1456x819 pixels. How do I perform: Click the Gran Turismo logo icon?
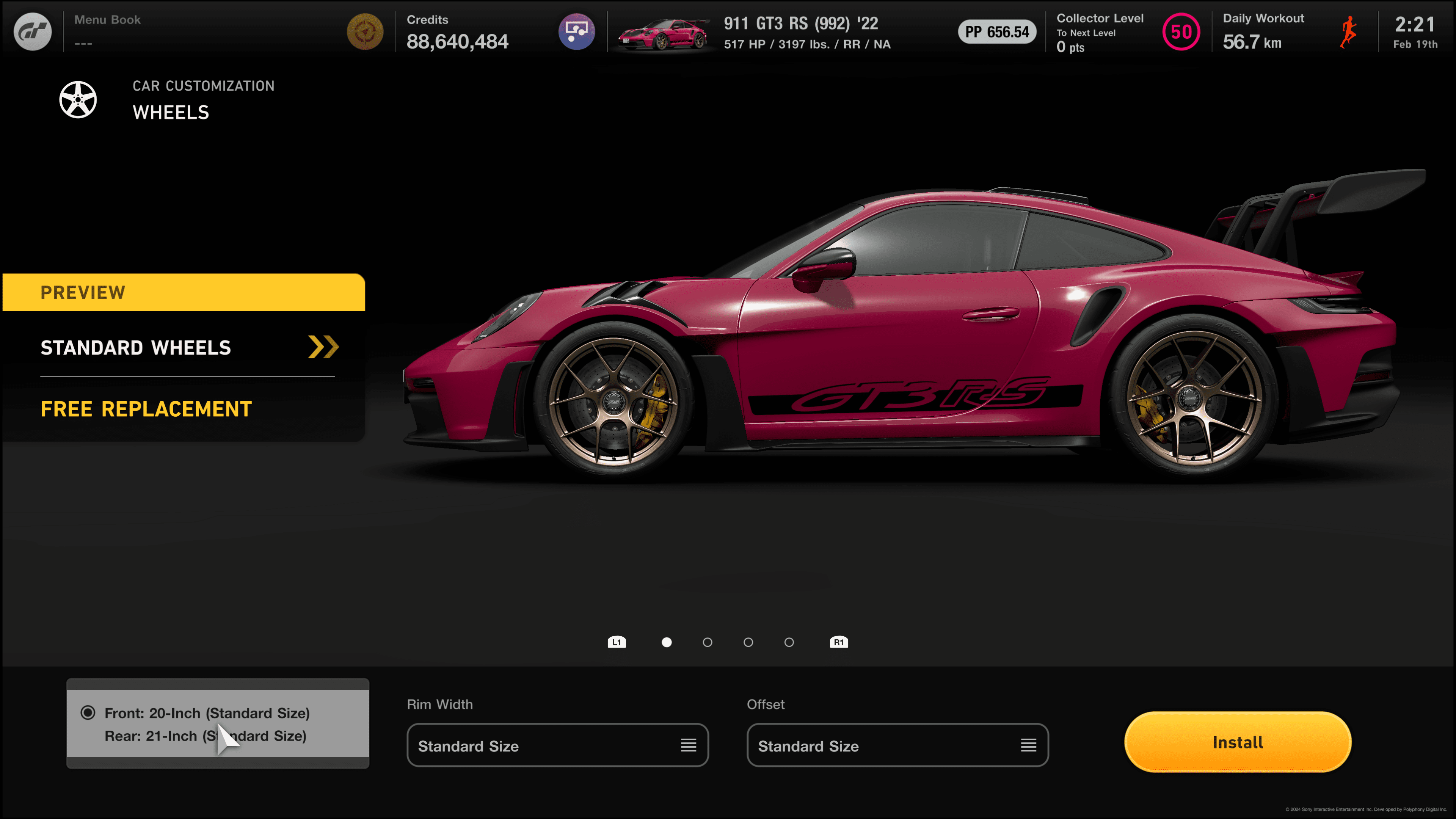pyautogui.click(x=32, y=31)
